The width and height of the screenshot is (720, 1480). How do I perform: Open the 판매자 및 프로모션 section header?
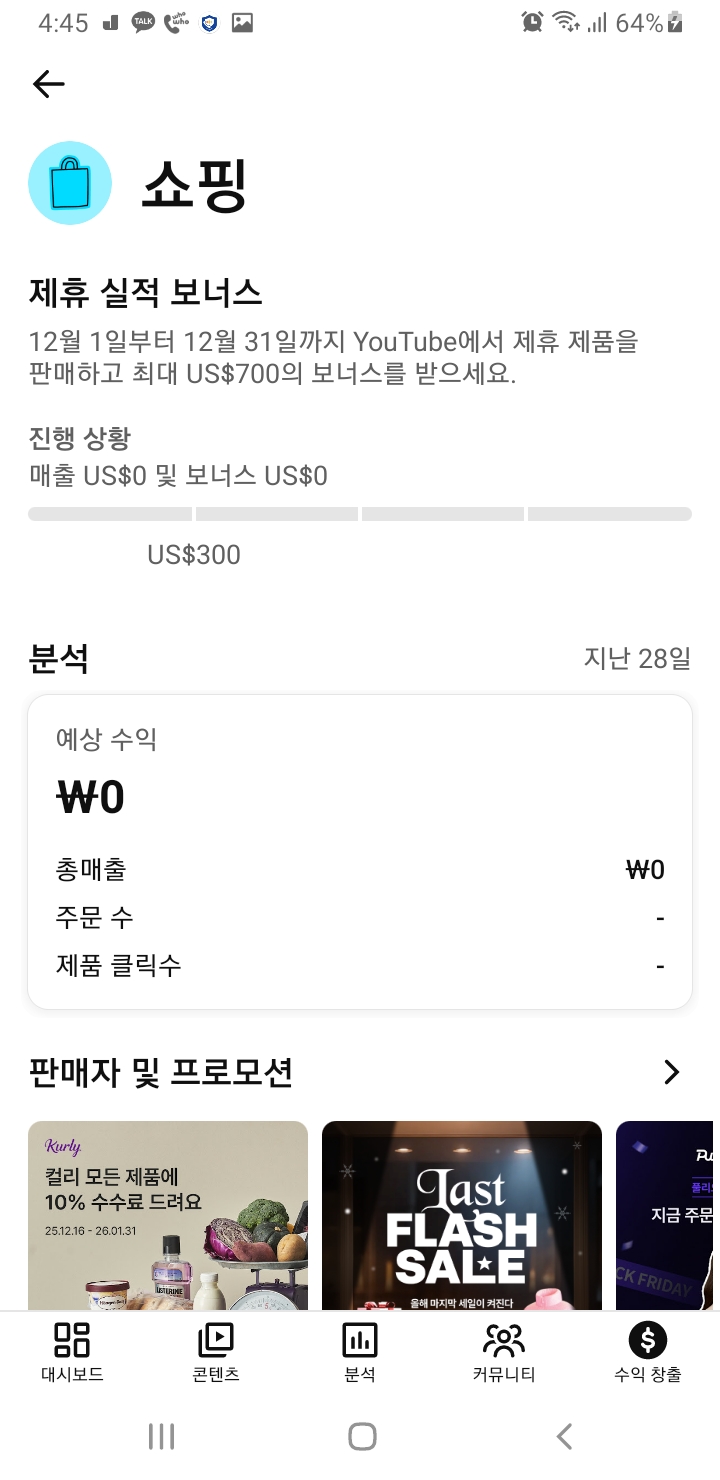[x=160, y=1073]
